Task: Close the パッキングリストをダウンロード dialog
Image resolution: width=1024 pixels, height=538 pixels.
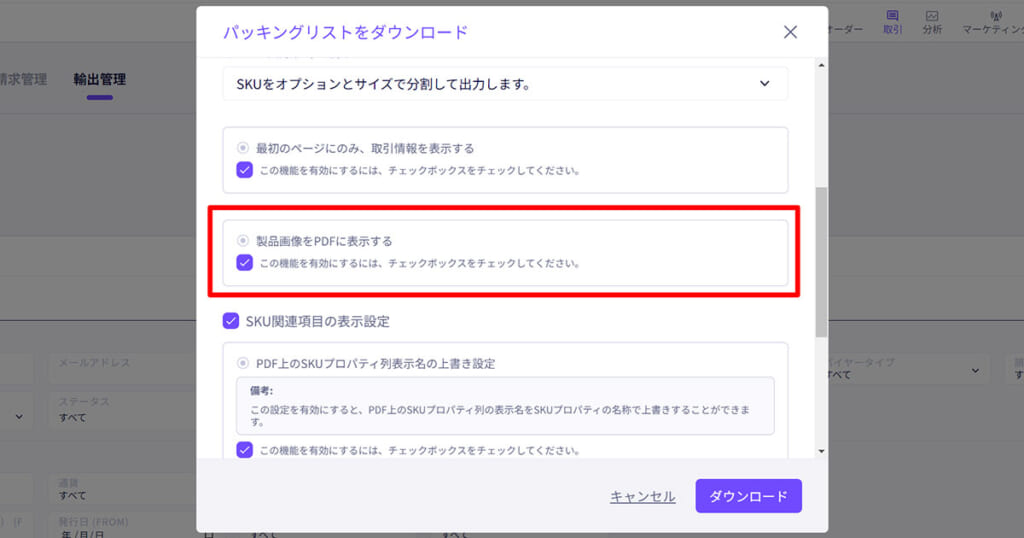Action: (790, 32)
